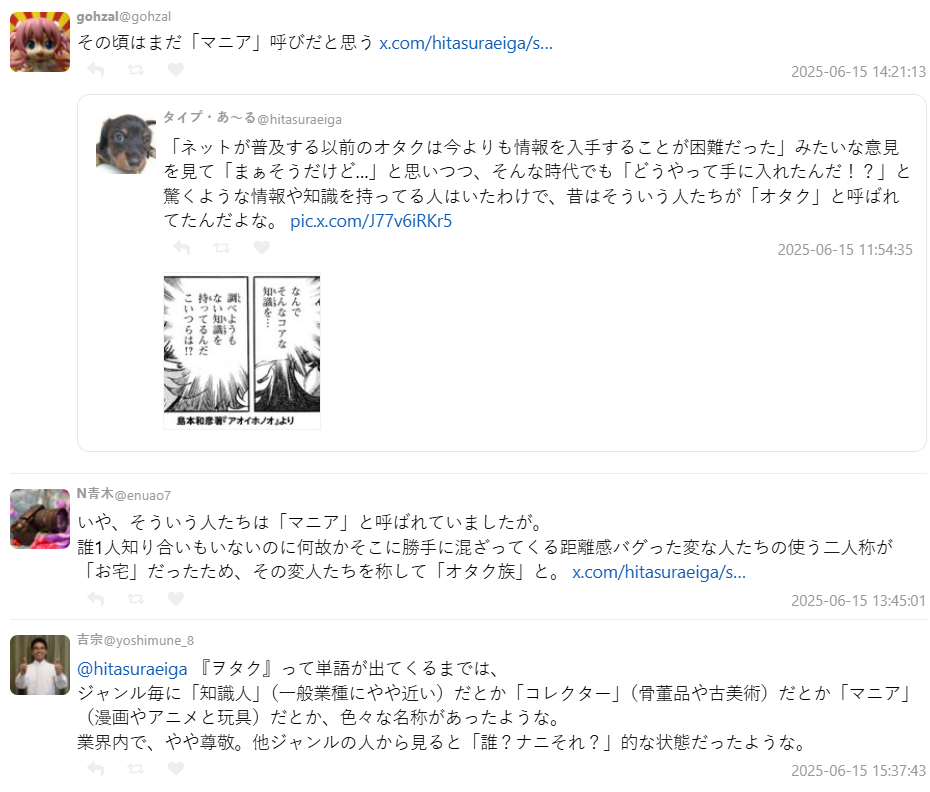Retweet N青木's tweet

[x=135, y=599]
